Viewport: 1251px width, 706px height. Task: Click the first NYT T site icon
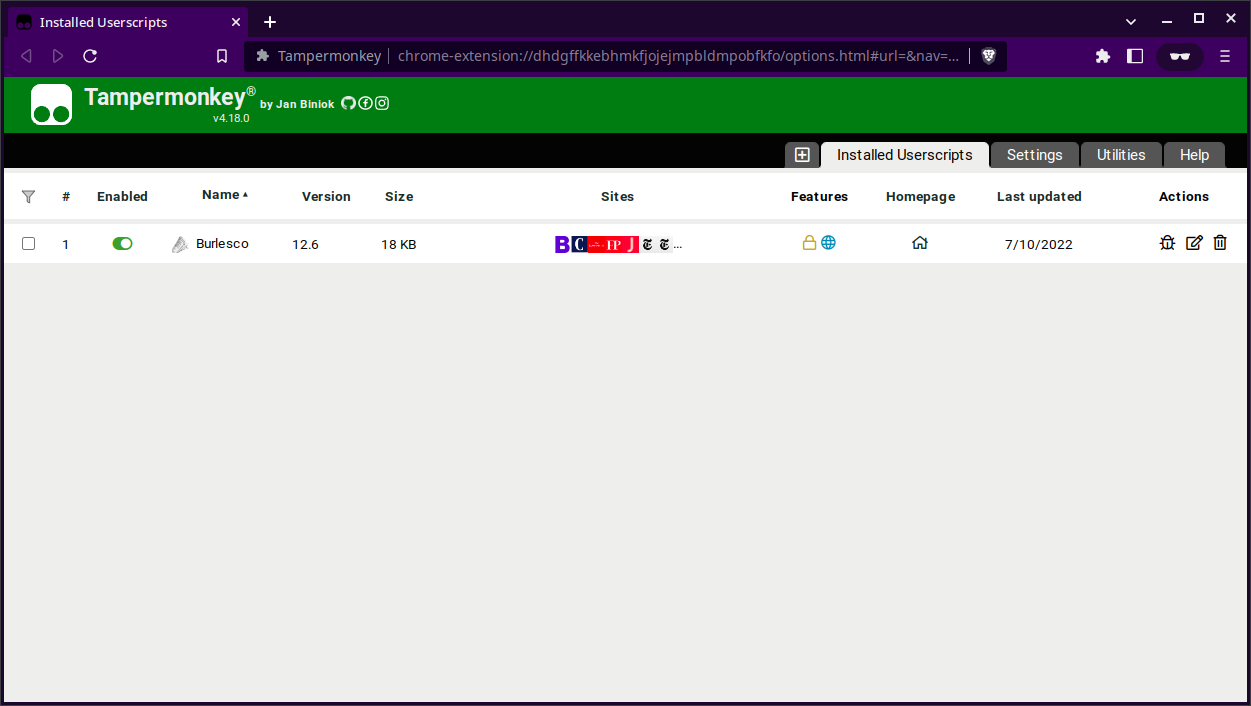[x=647, y=244]
